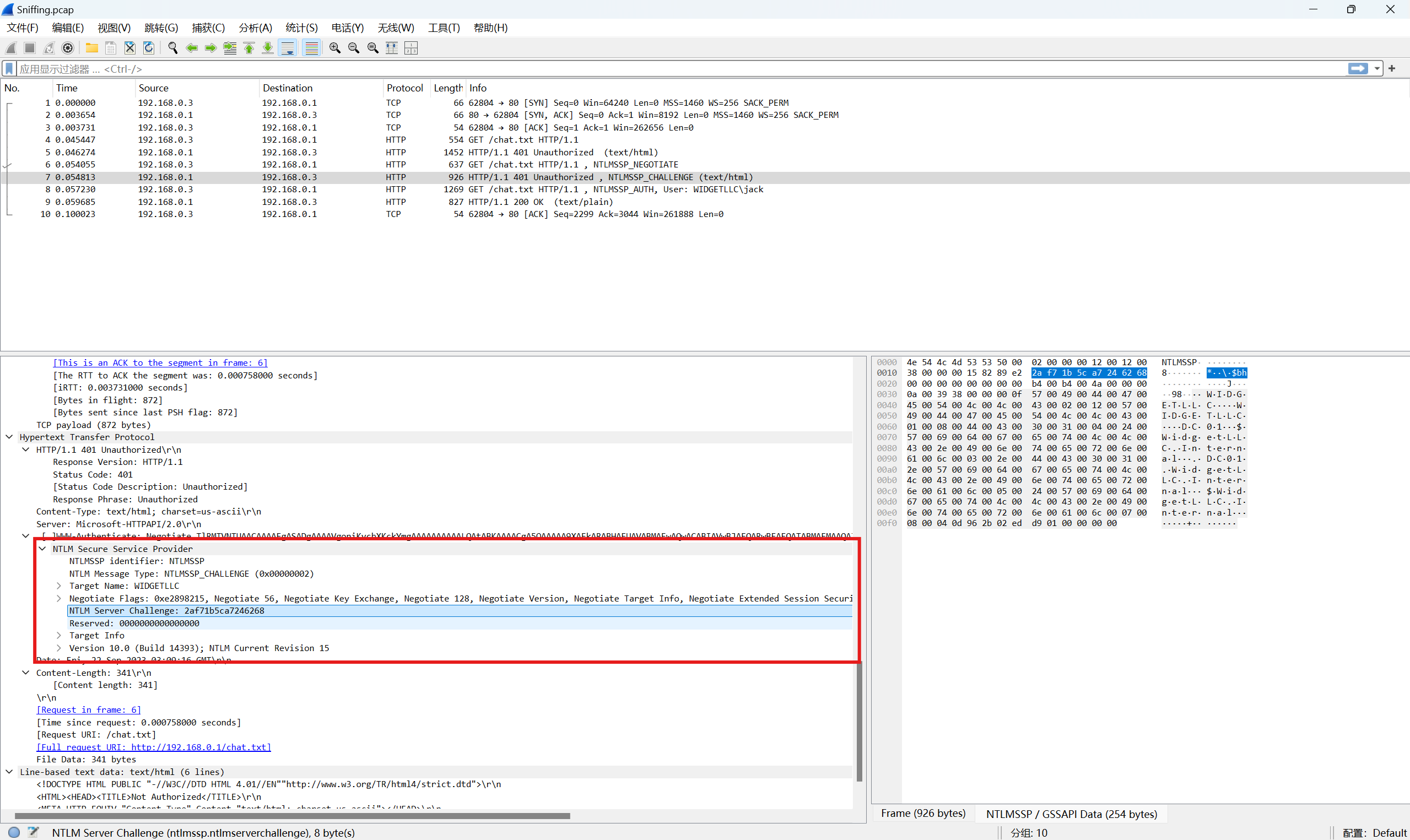Image resolution: width=1410 pixels, height=840 pixels.
Task: Open a capture file with folder icon
Action: coord(91,48)
